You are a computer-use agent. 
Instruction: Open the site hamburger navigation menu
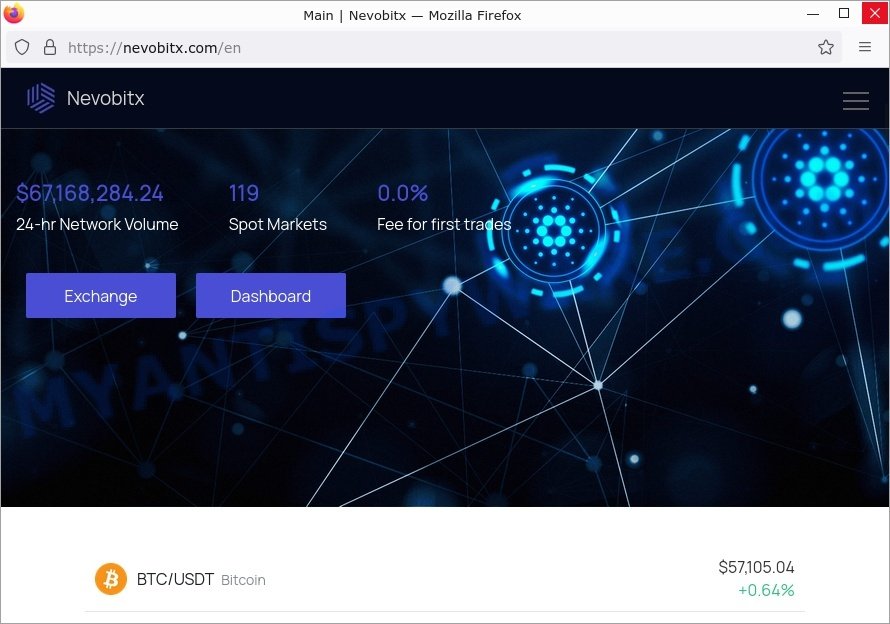pyautogui.click(x=855, y=100)
